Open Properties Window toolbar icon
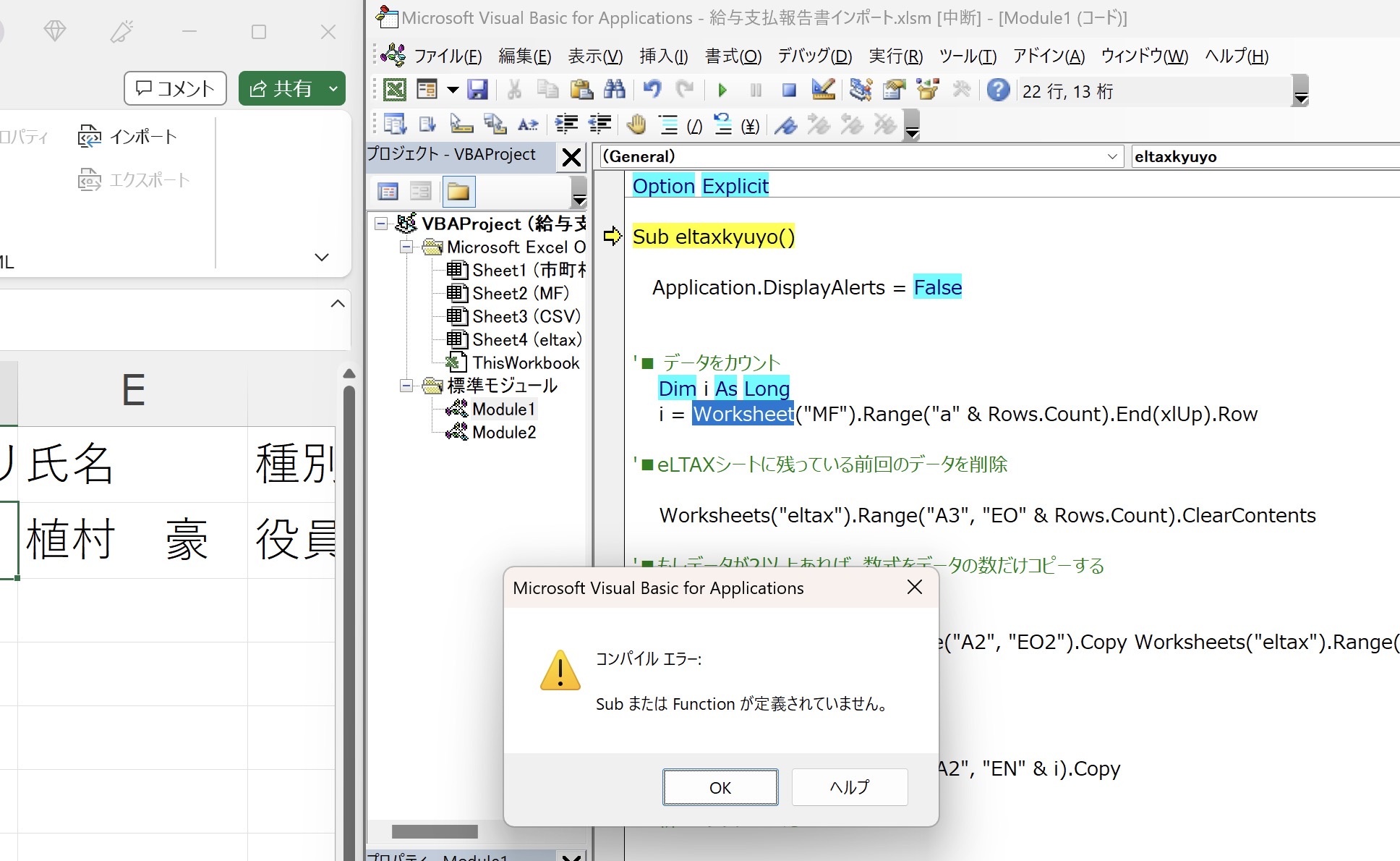 894,90
